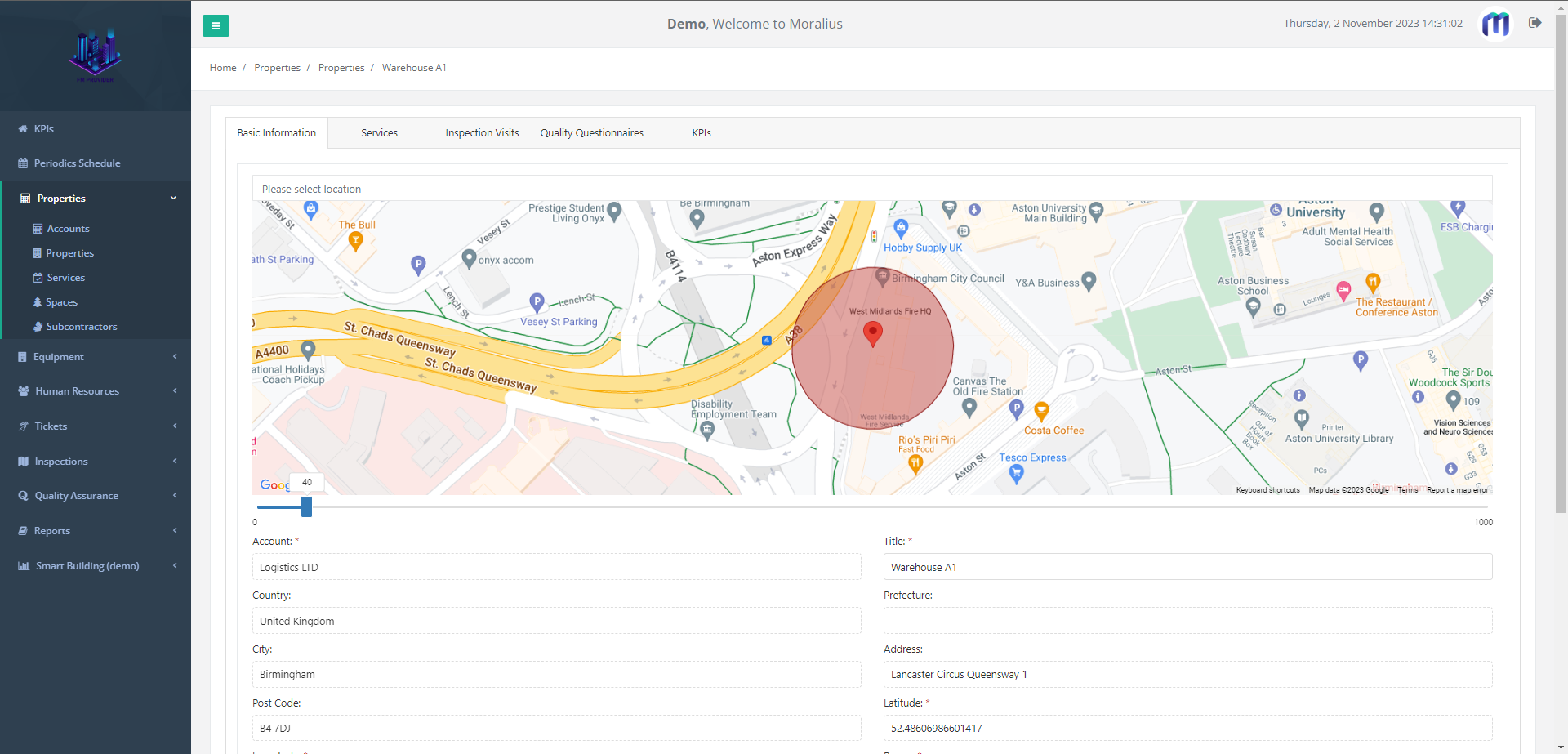1568x754 pixels.
Task: Expand the Human Resources sidebar section
Action: [x=175, y=391]
